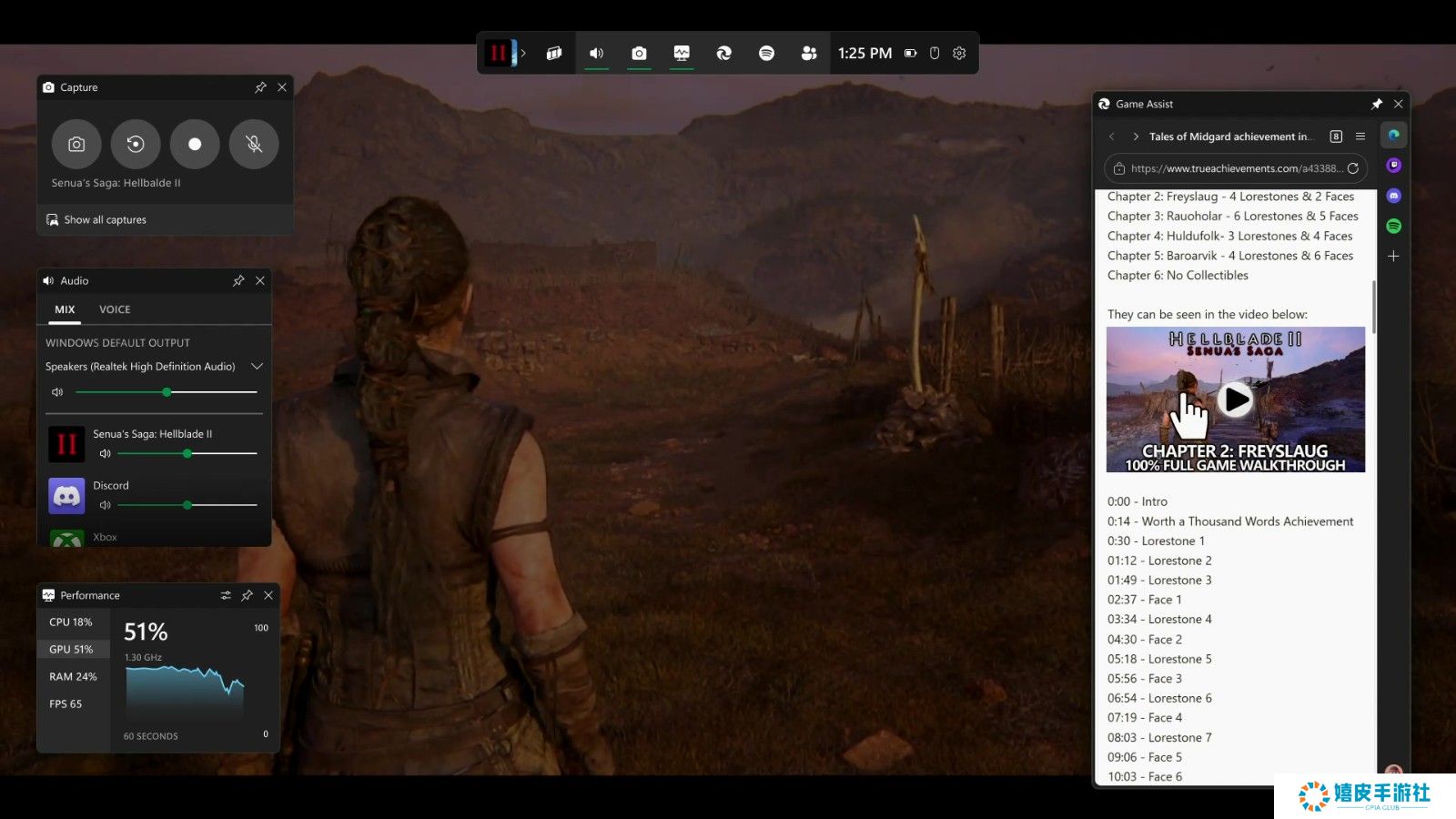The height and width of the screenshot is (819, 1456).
Task: Click Show all captures
Action: click(x=105, y=220)
